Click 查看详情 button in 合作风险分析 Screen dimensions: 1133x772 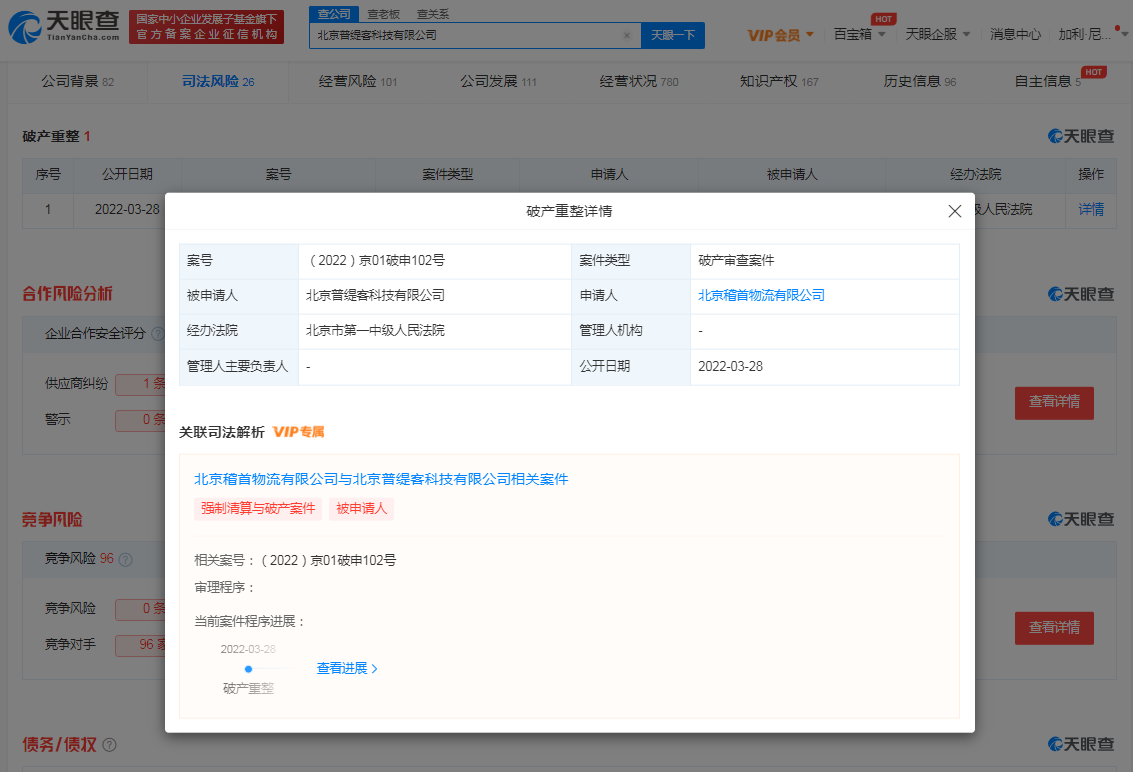pyautogui.click(x=1054, y=403)
